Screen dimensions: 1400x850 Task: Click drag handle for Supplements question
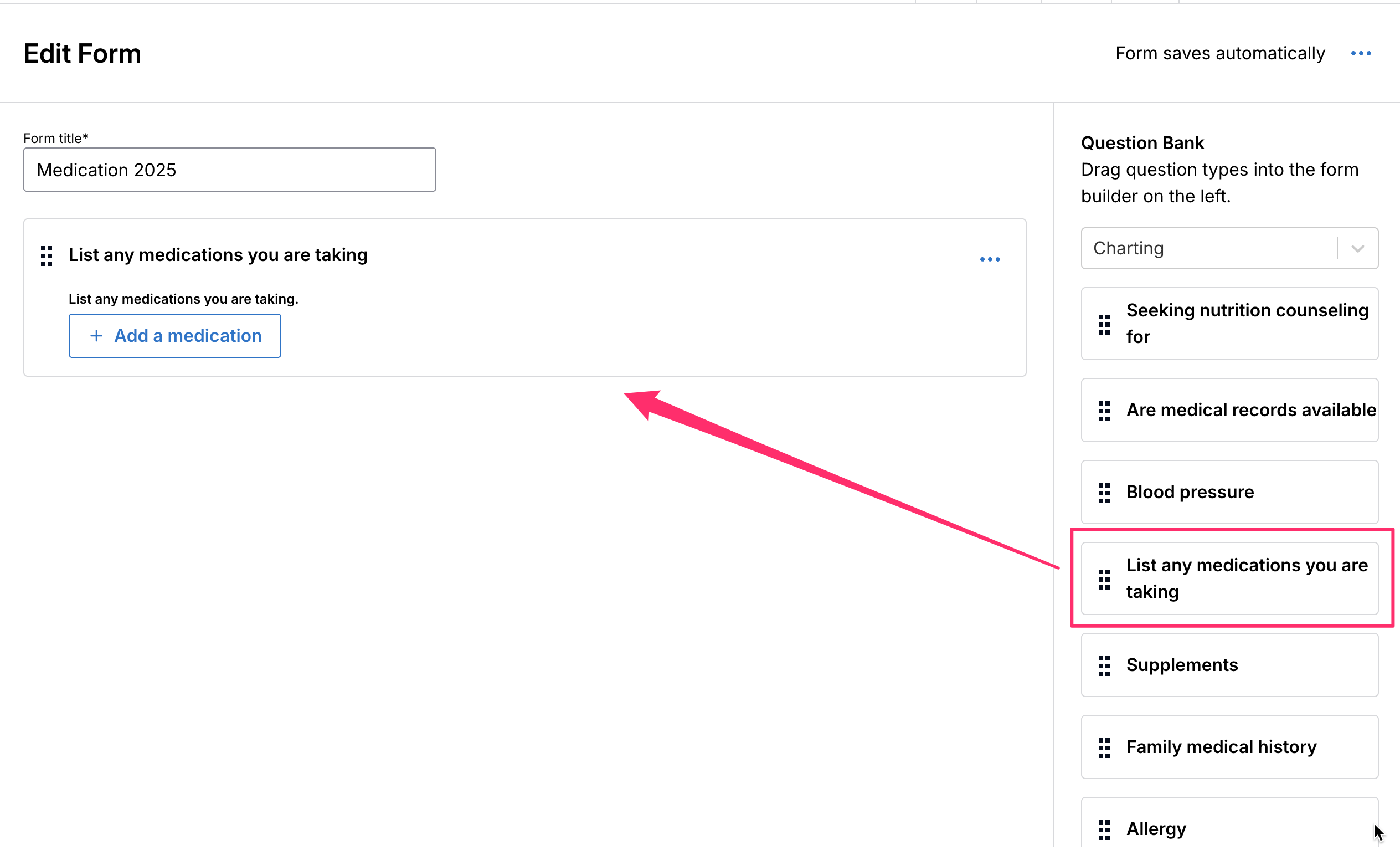1103,666
